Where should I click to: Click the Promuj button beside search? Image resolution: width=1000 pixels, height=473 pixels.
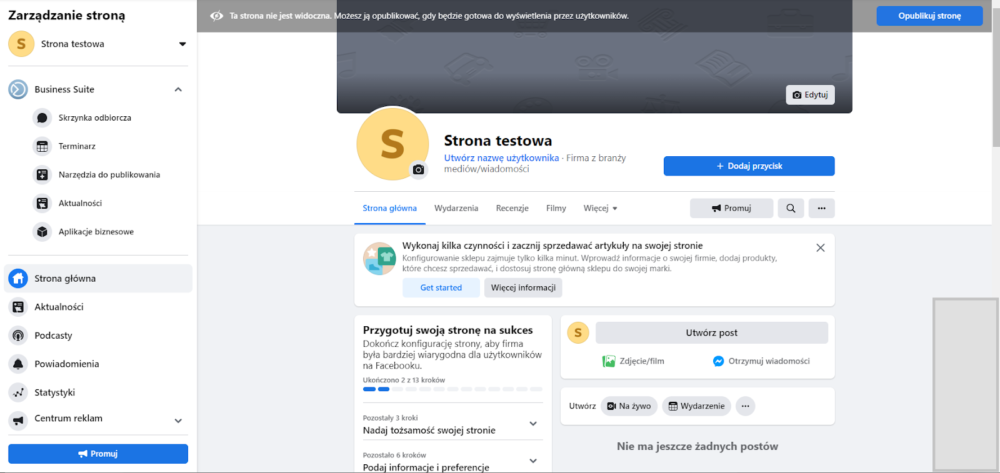[732, 208]
